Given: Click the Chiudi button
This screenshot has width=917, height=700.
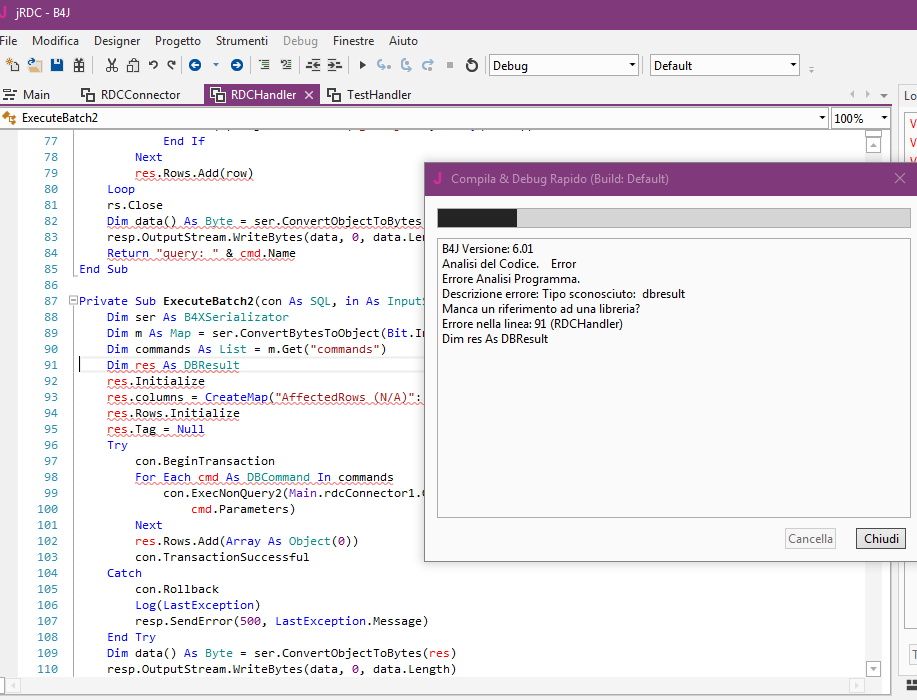Looking at the screenshot, I should 881,539.
